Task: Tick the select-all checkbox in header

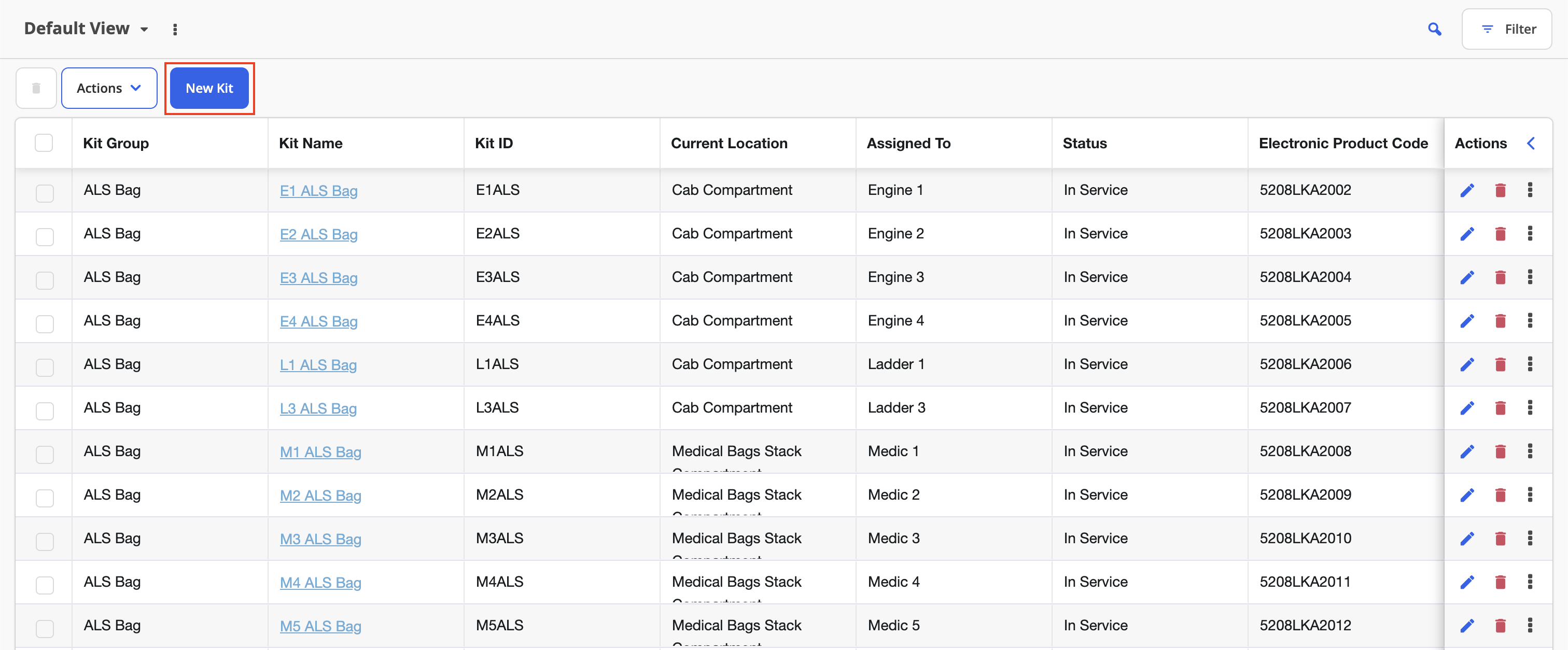Action: pos(44,143)
